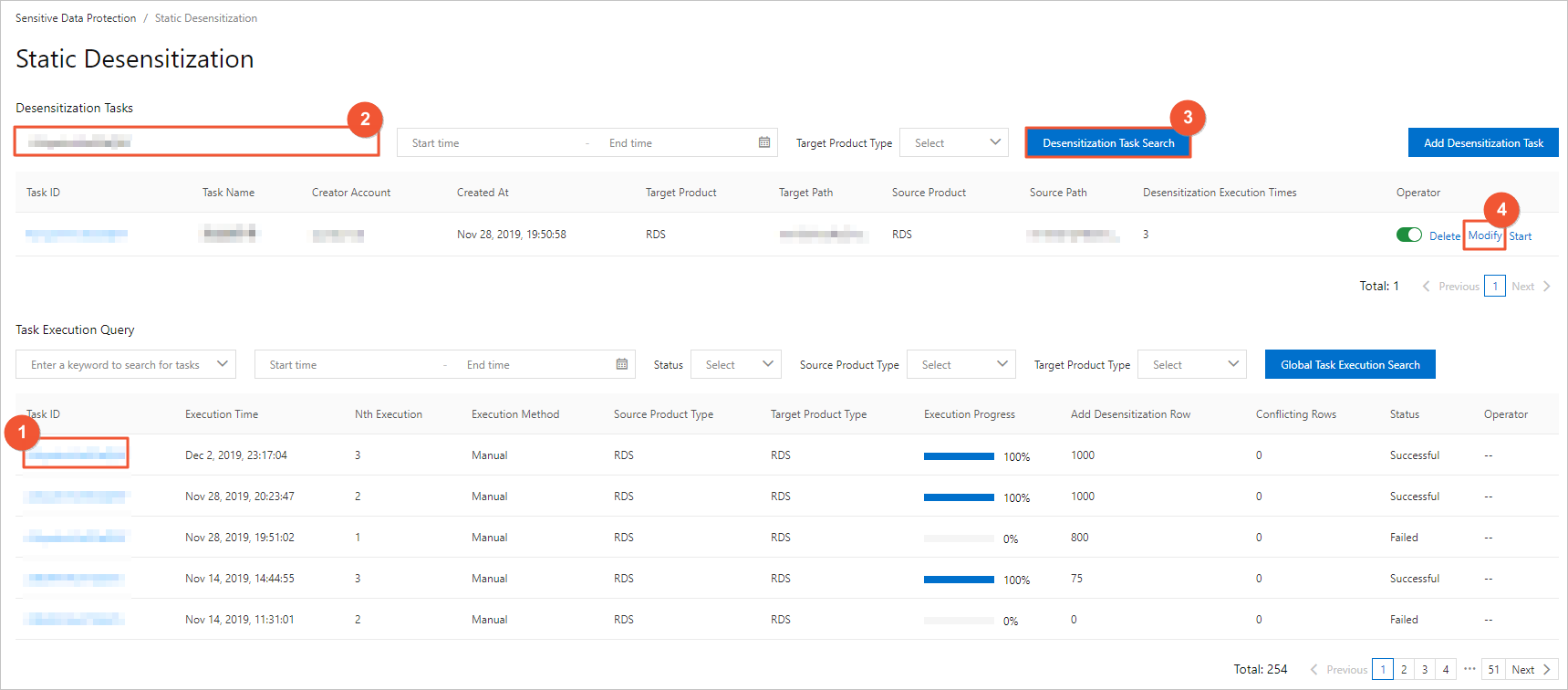Click previous arrow in execution query pagination

click(1314, 670)
